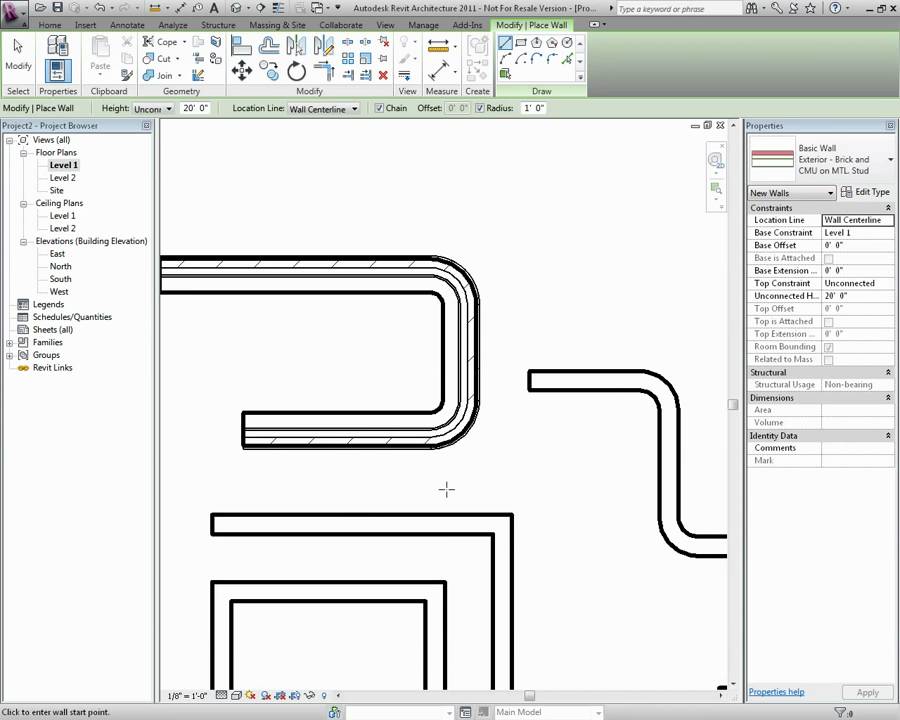Activate the Rotate tool
This screenshot has height=720, width=900.
[x=296, y=71]
